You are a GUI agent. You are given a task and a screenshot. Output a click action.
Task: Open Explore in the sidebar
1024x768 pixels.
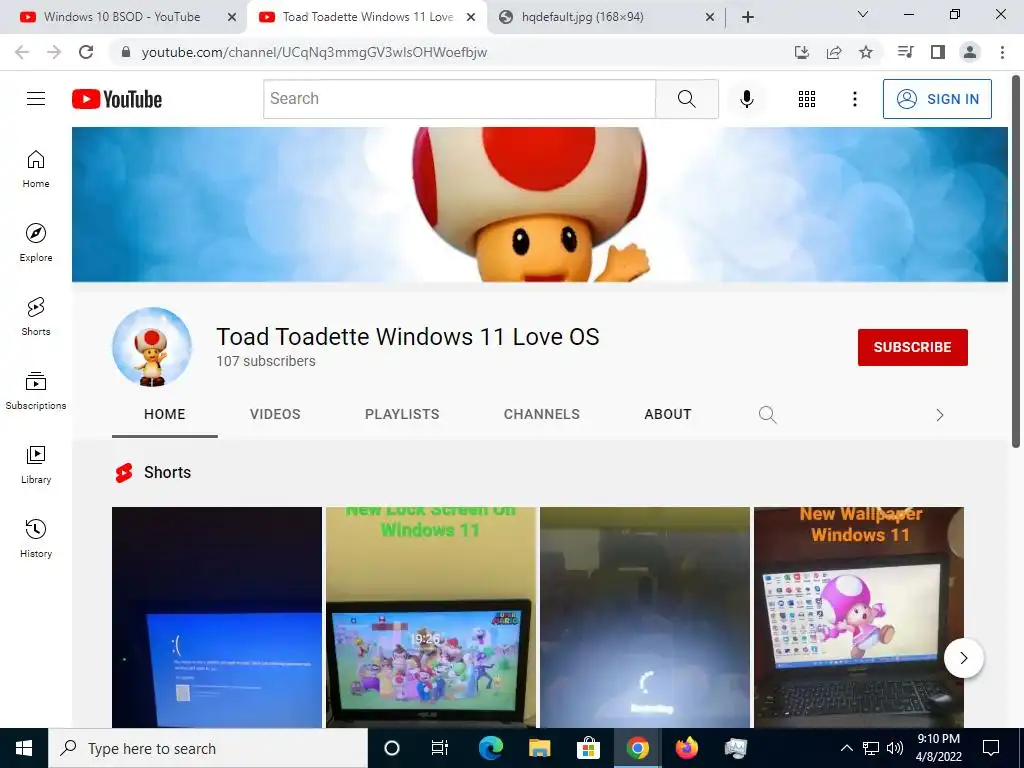(x=36, y=243)
